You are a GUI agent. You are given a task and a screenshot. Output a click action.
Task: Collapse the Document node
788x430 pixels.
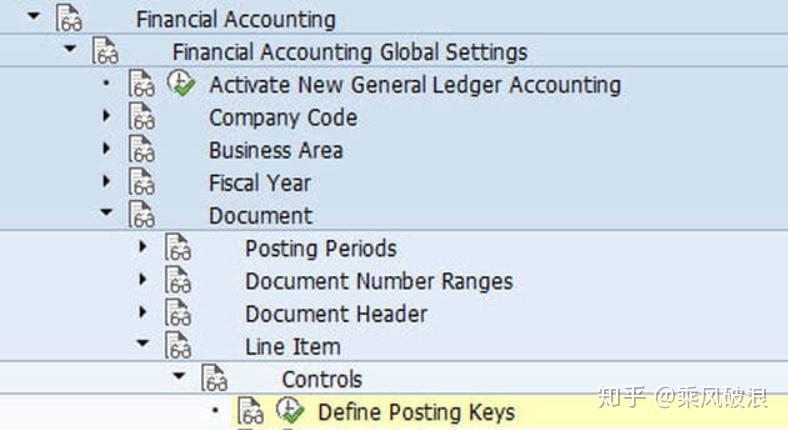point(107,214)
